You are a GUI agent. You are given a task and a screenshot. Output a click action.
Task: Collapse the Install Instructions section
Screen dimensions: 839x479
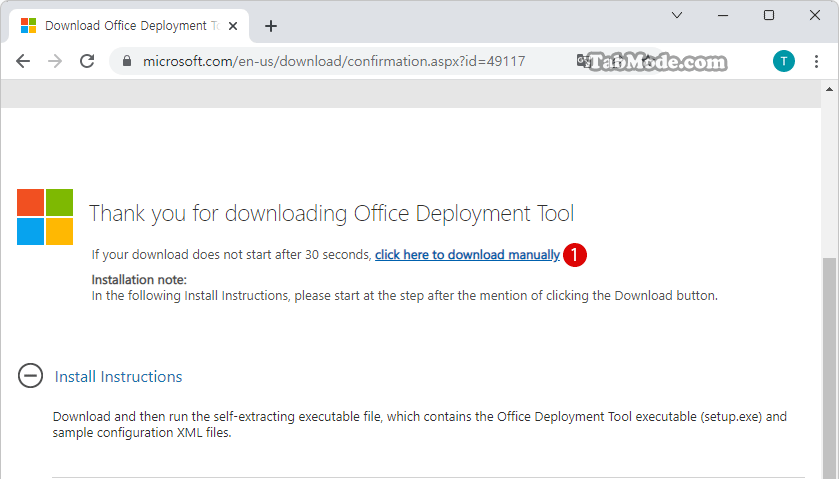coord(30,375)
